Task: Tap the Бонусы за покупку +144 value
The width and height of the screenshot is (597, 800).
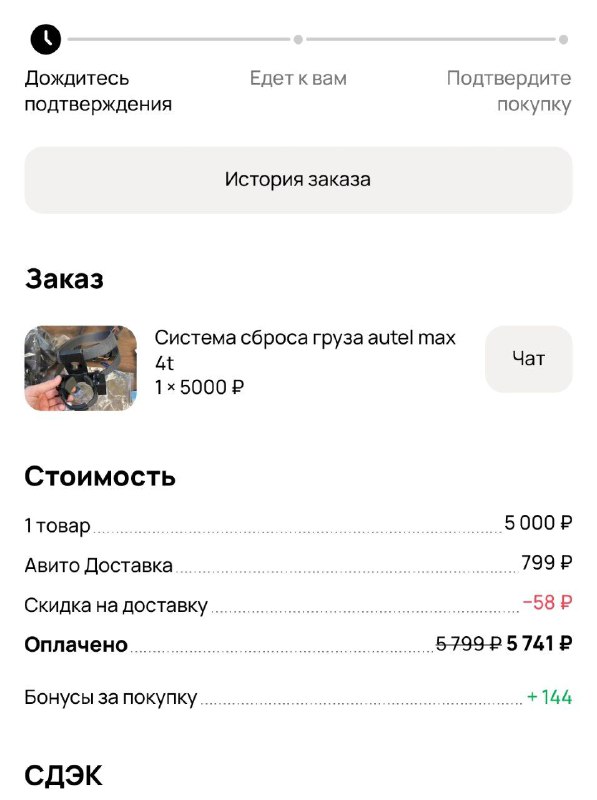Action: pos(549,697)
